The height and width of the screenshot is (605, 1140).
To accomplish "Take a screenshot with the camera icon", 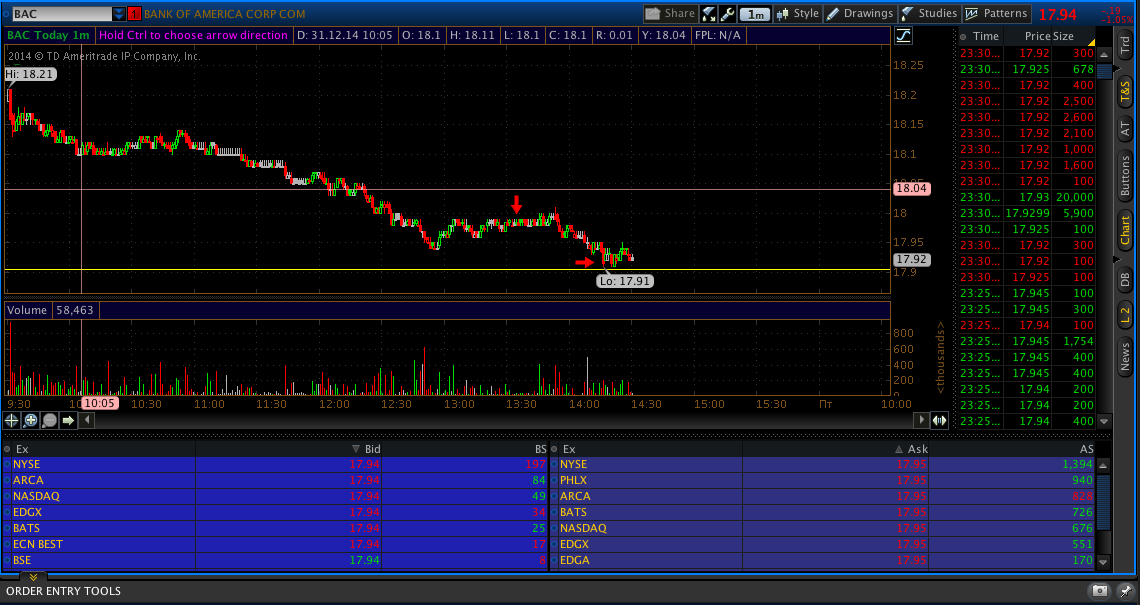I will [1099, 591].
